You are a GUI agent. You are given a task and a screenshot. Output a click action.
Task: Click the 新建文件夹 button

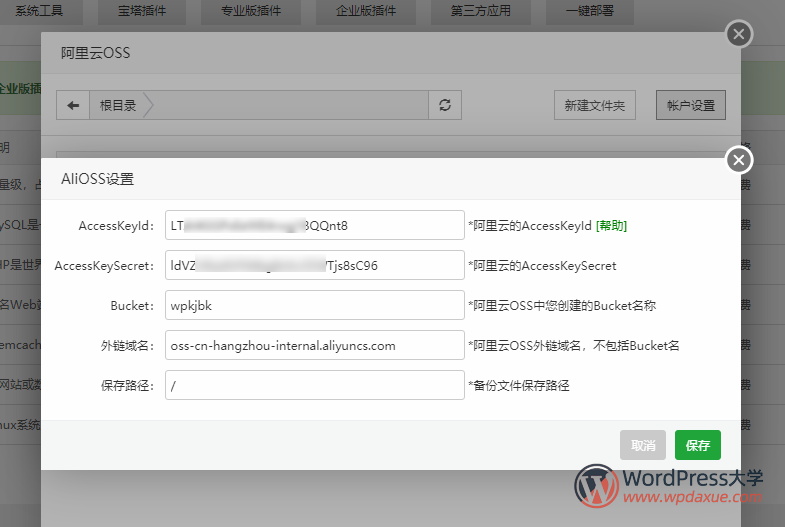(x=595, y=105)
